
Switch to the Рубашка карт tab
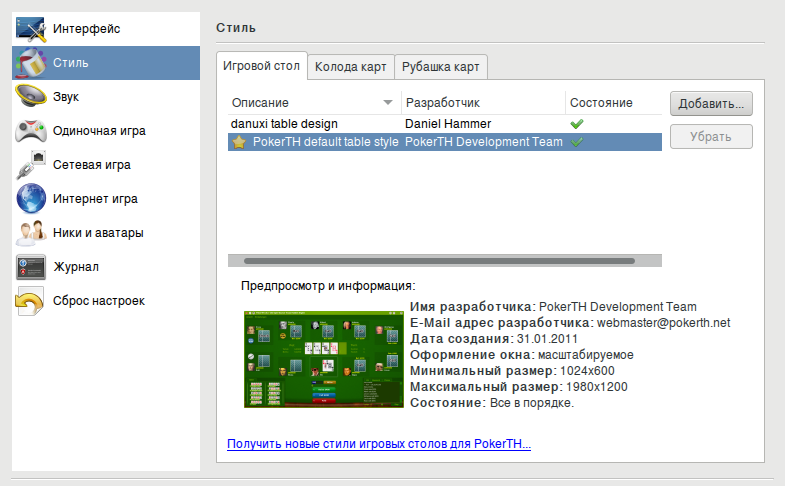click(x=441, y=67)
